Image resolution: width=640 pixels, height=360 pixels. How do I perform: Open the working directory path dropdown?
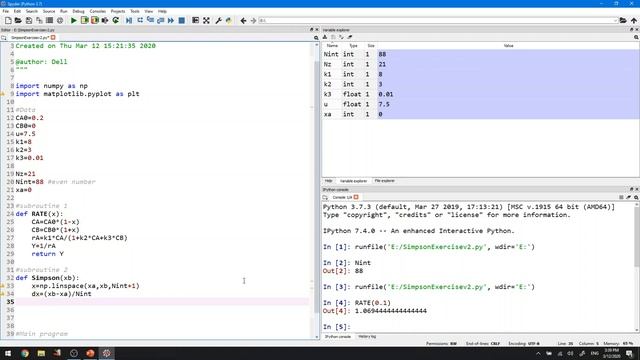[615, 20]
